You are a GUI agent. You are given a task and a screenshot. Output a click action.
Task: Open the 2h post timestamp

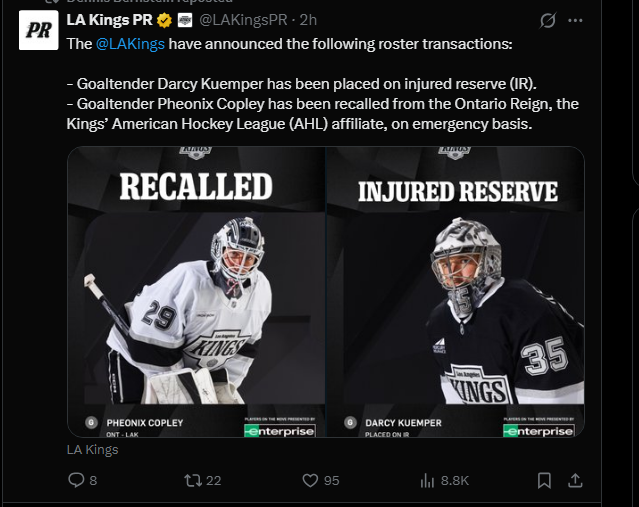308,20
